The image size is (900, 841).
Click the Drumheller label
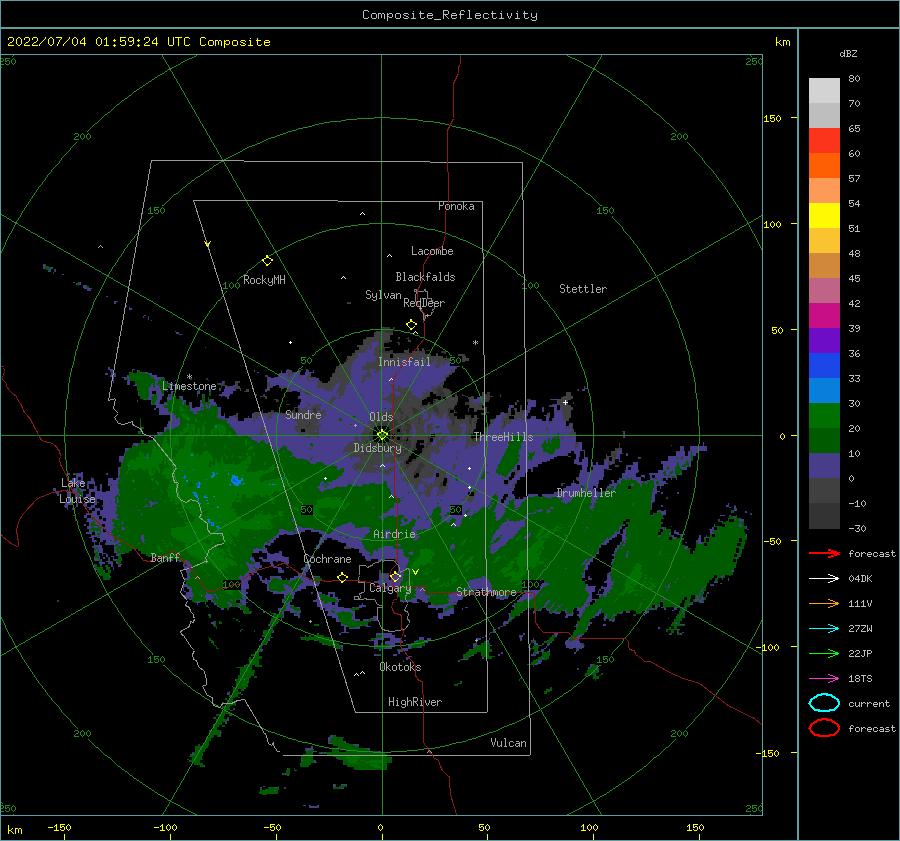586,493
